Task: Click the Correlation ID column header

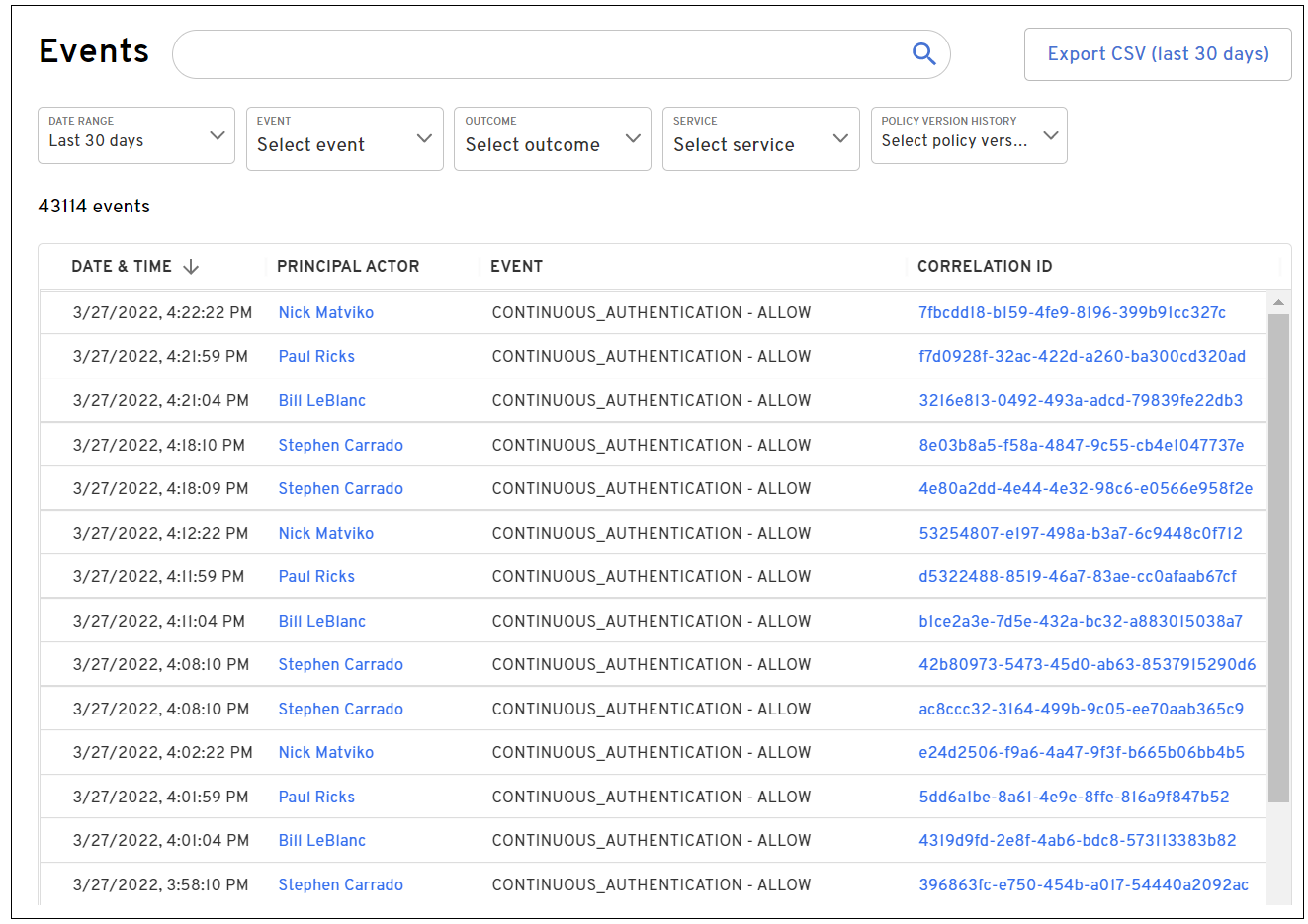Action: click(984, 267)
